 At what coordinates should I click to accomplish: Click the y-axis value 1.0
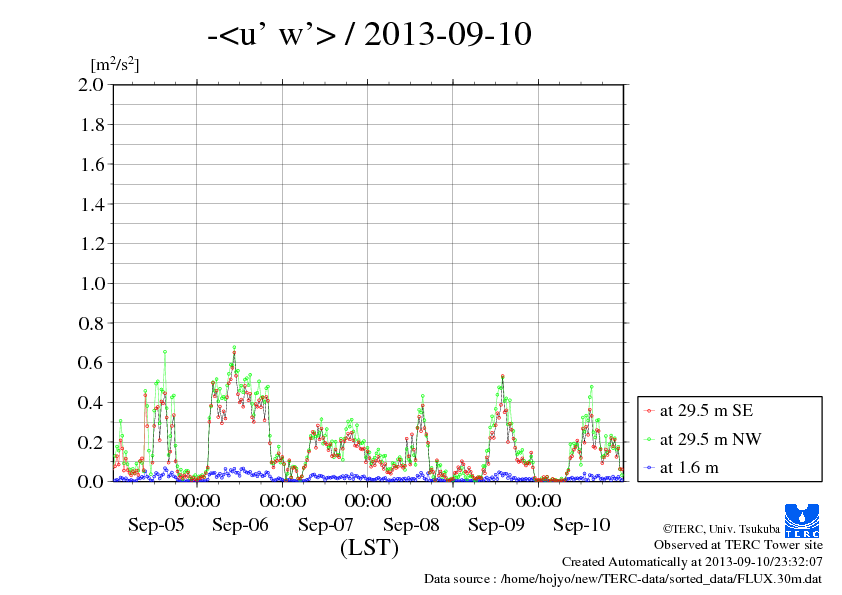[x=91, y=284]
